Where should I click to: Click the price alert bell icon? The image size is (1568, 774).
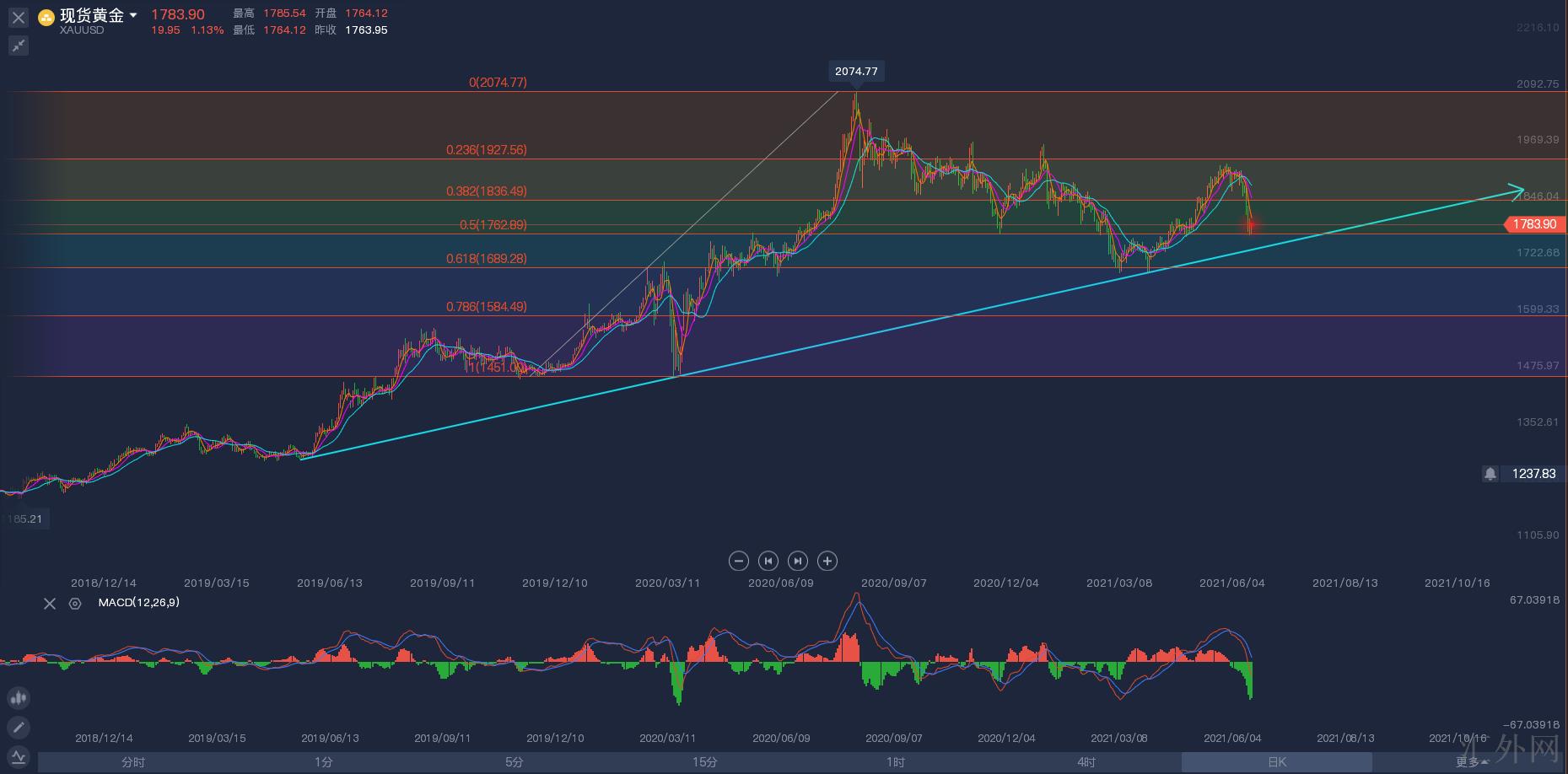pyautogui.click(x=1490, y=474)
